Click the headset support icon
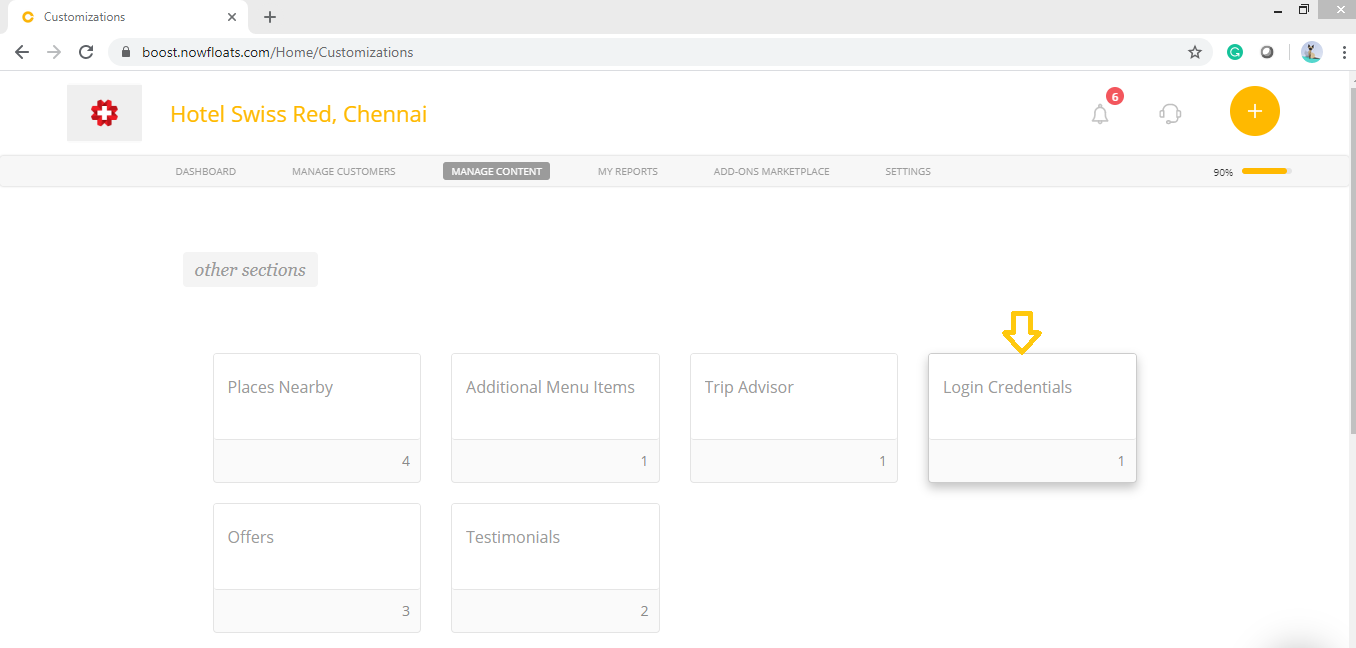This screenshot has height=648, width=1356. click(x=1169, y=113)
